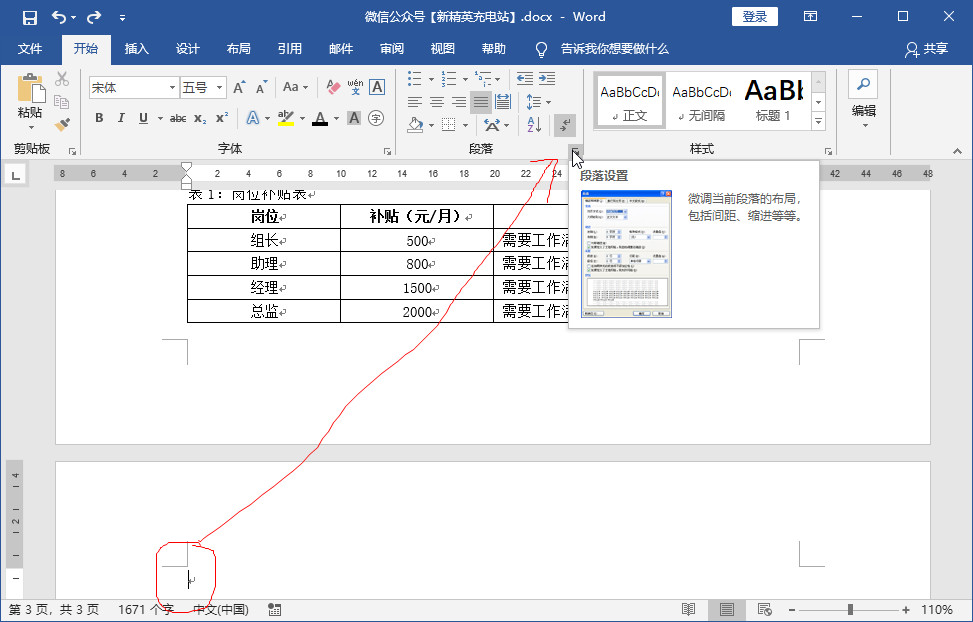Screen dimensions: 973x622
Task: Switch to the 布局 tab
Action: click(x=238, y=48)
